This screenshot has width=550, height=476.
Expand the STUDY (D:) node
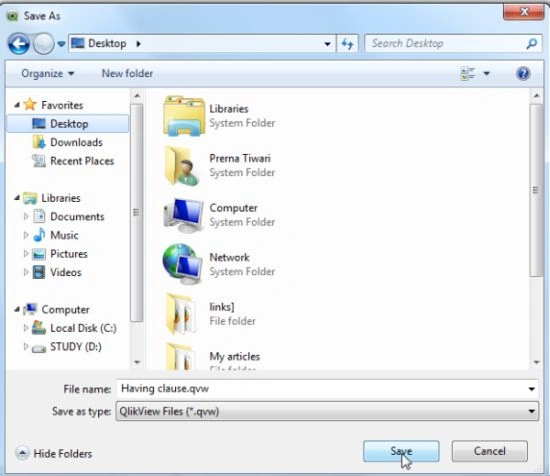(26, 347)
